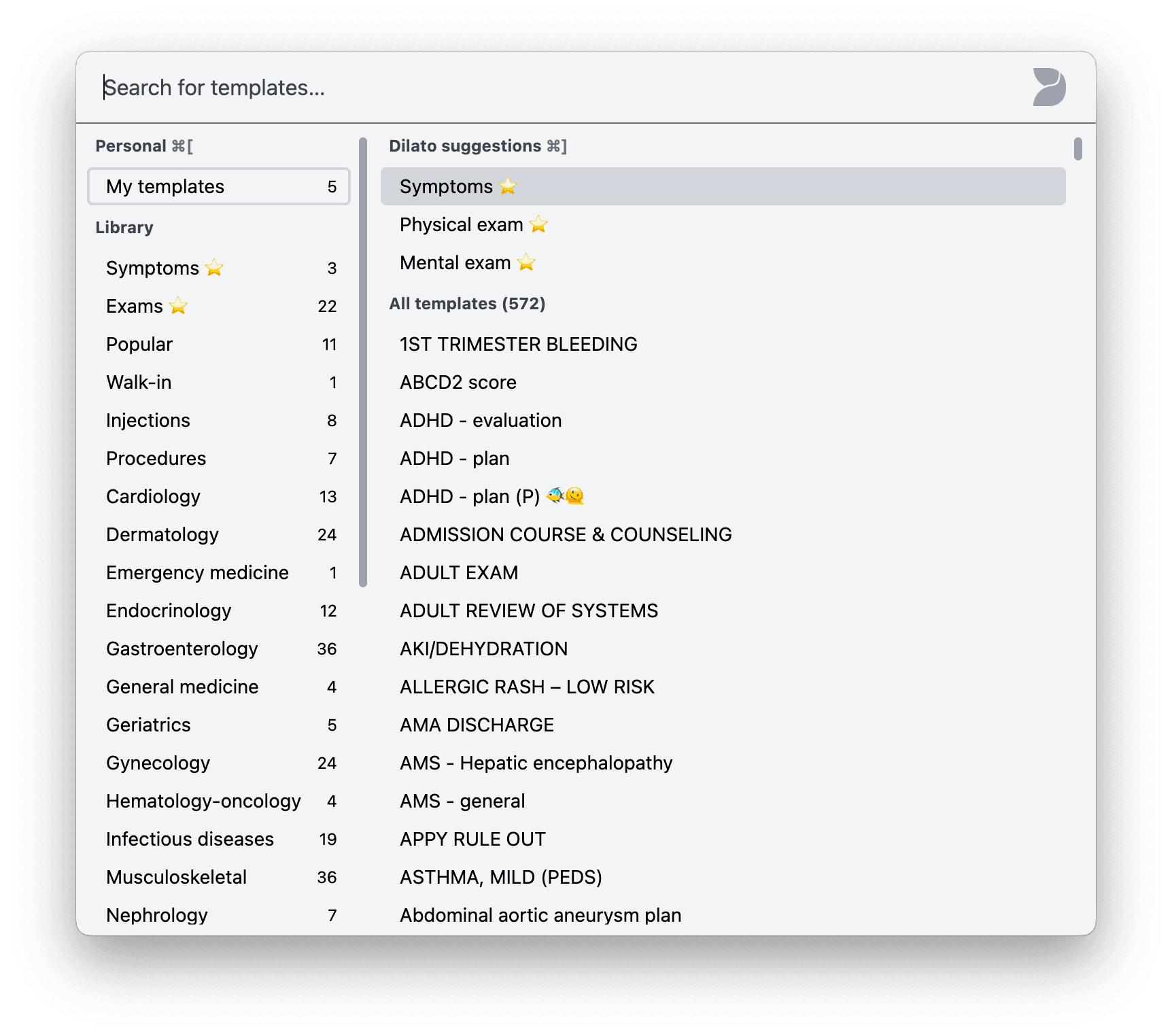Open the ABCD2 score template
Image resolution: width=1172 pixels, height=1036 pixels.
pyautogui.click(x=458, y=382)
